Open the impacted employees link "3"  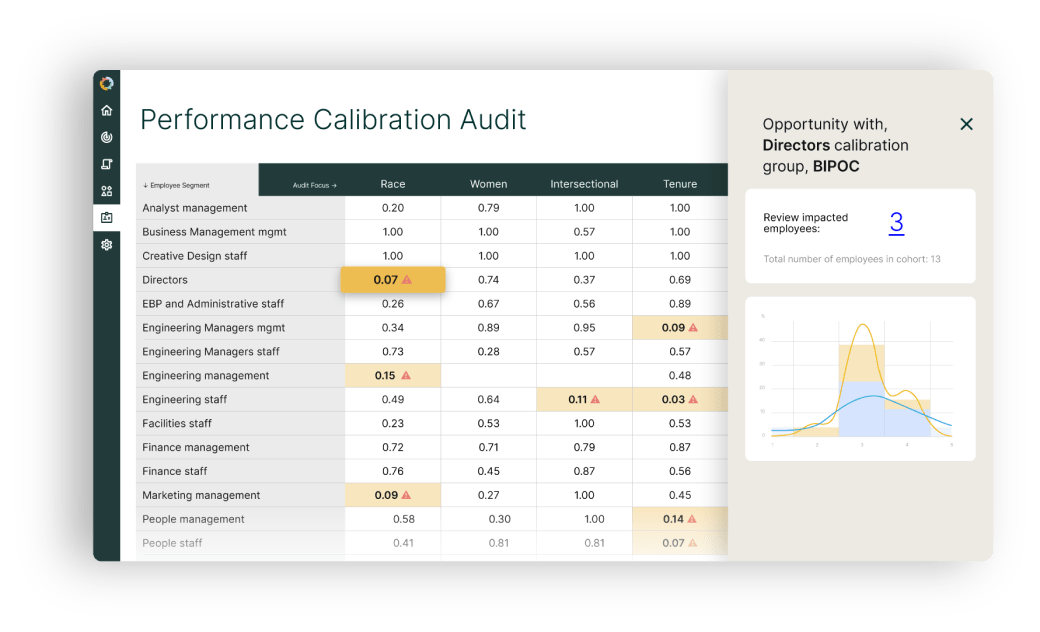pyautogui.click(x=896, y=222)
